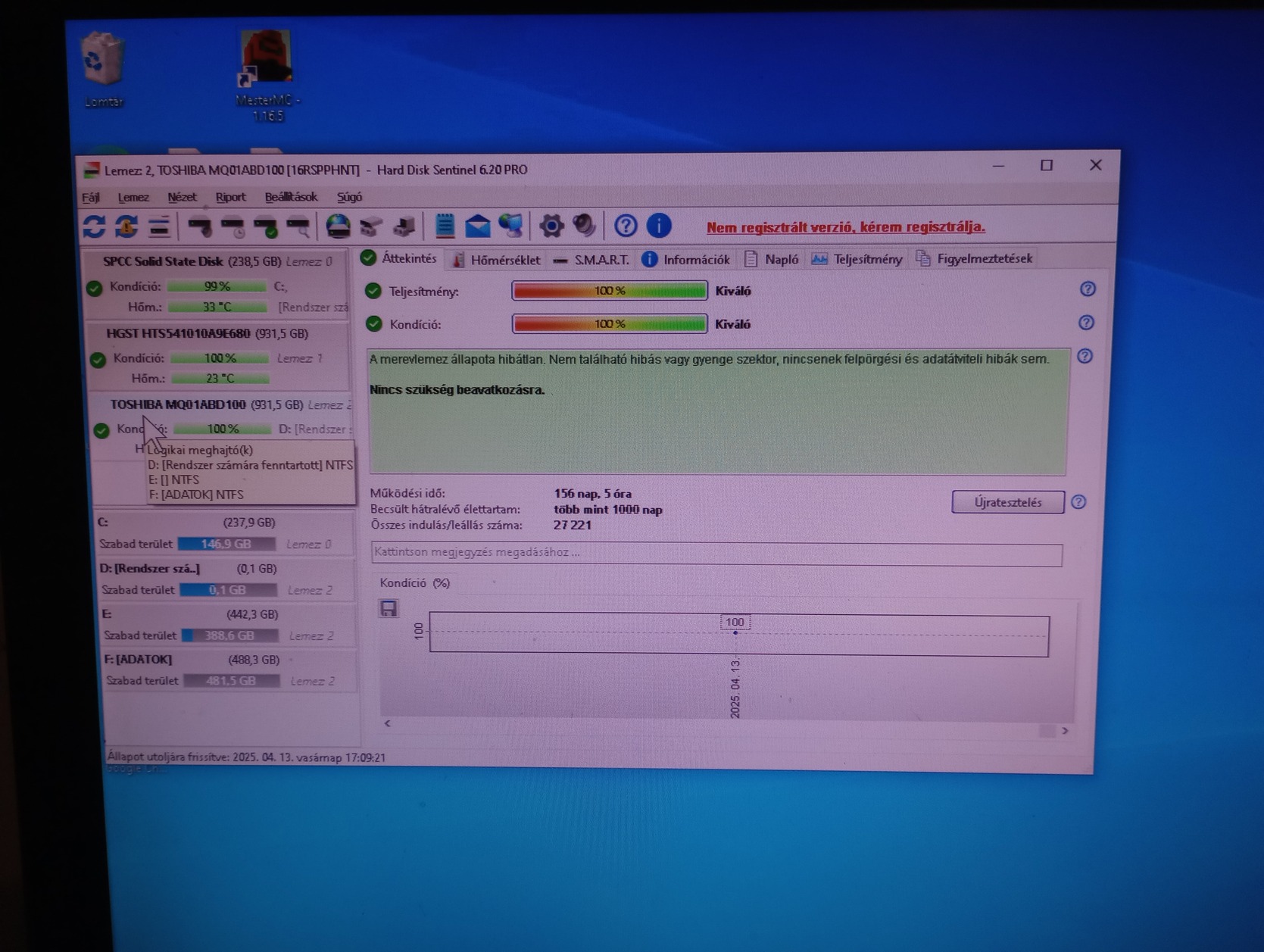Switch to the Napló tab
The image size is (1264, 952).
pos(772,259)
